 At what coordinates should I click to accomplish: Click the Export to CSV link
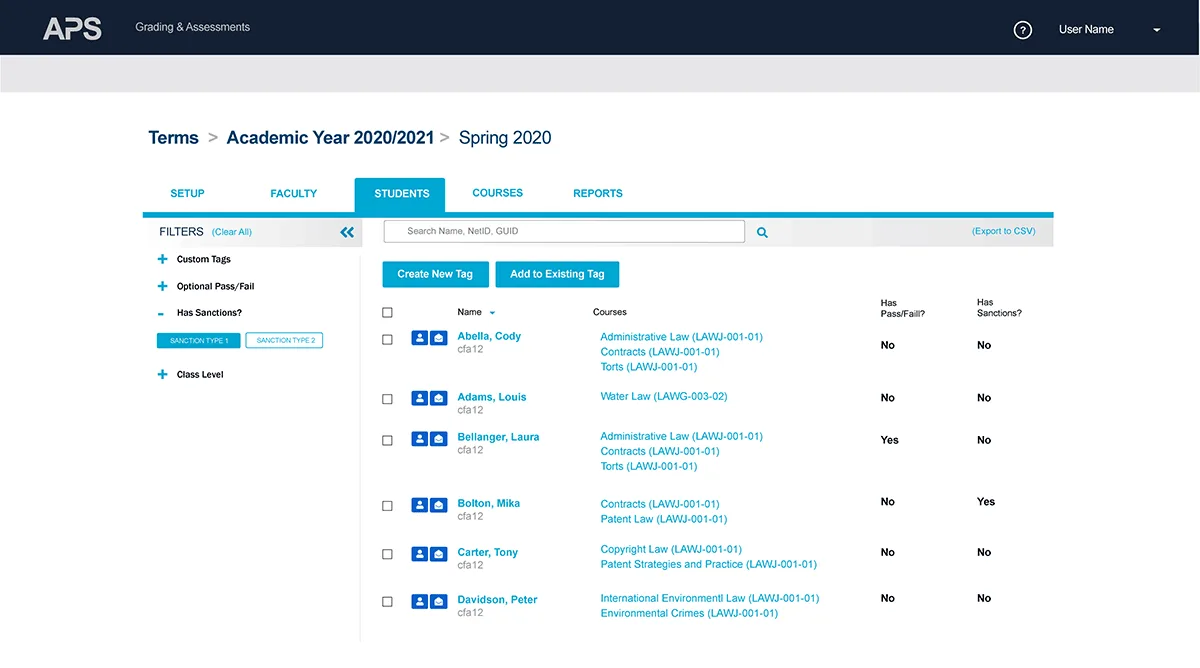coord(1003,231)
